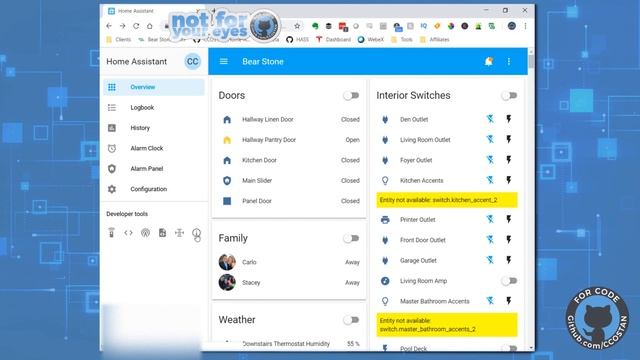Screen dimensions: 640x360
Task: Open the Tools bookmarks folder
Action: pyautogui.click(x=402, y=40)
